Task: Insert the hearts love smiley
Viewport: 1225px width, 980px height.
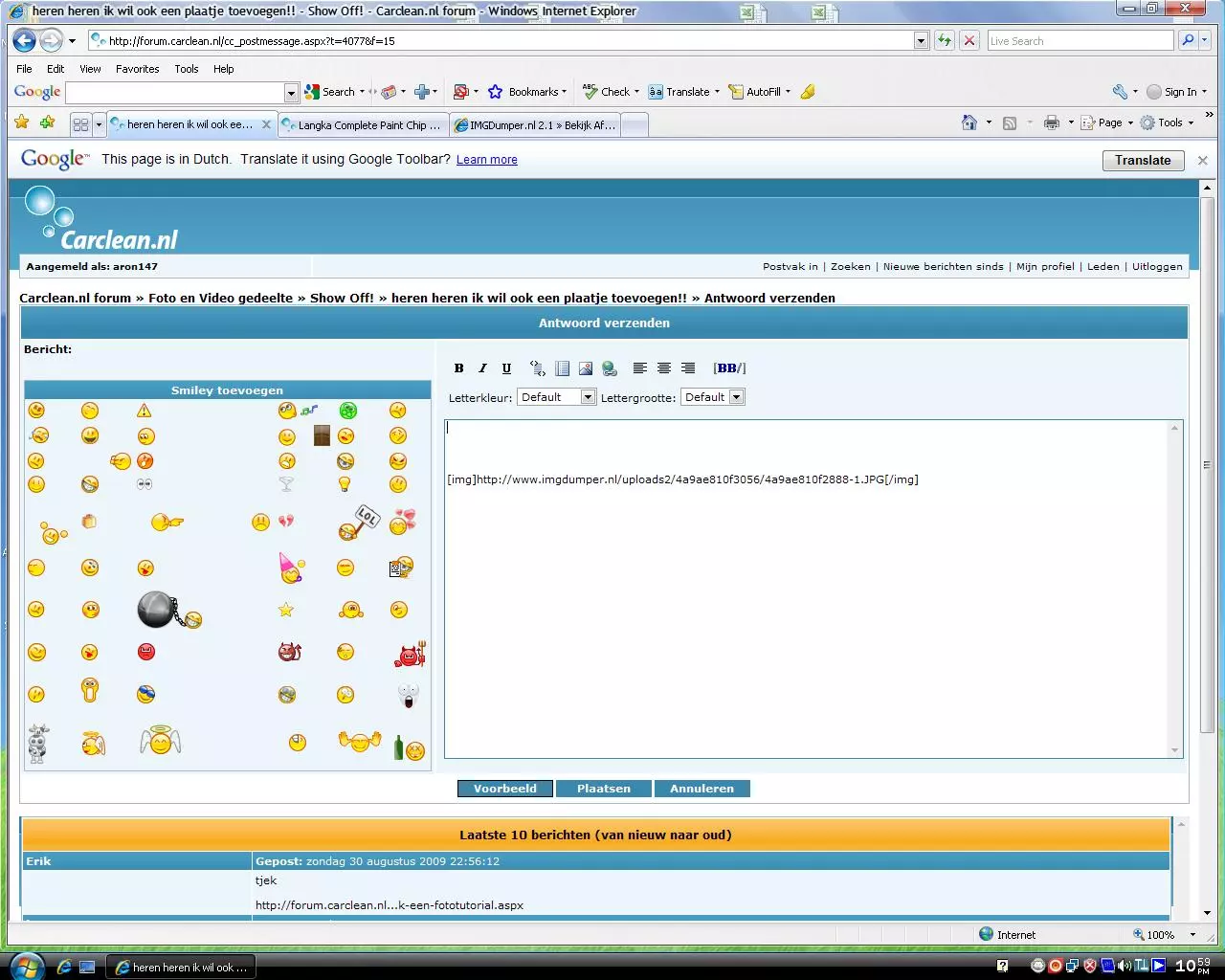Action: pyautogui.click(x=403, y=522)
